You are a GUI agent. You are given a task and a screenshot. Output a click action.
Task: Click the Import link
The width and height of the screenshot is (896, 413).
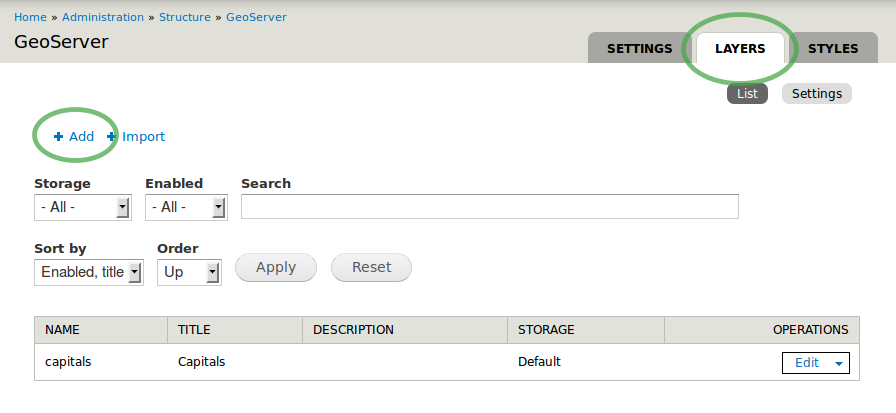[x=143, y=137]
